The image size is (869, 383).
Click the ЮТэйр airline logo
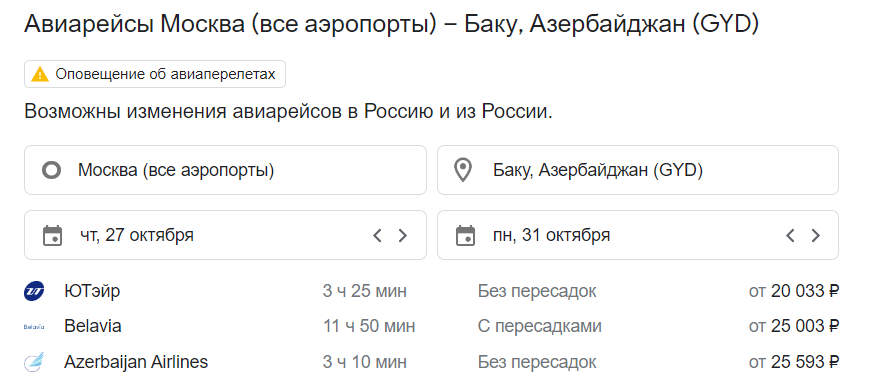[x=34, y=291]
